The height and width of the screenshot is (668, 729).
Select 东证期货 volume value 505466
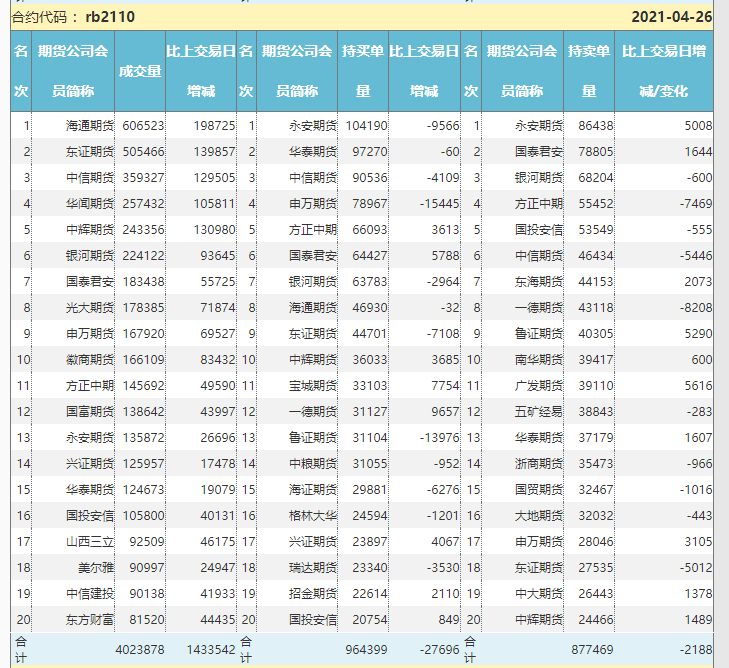click(143, 152)
